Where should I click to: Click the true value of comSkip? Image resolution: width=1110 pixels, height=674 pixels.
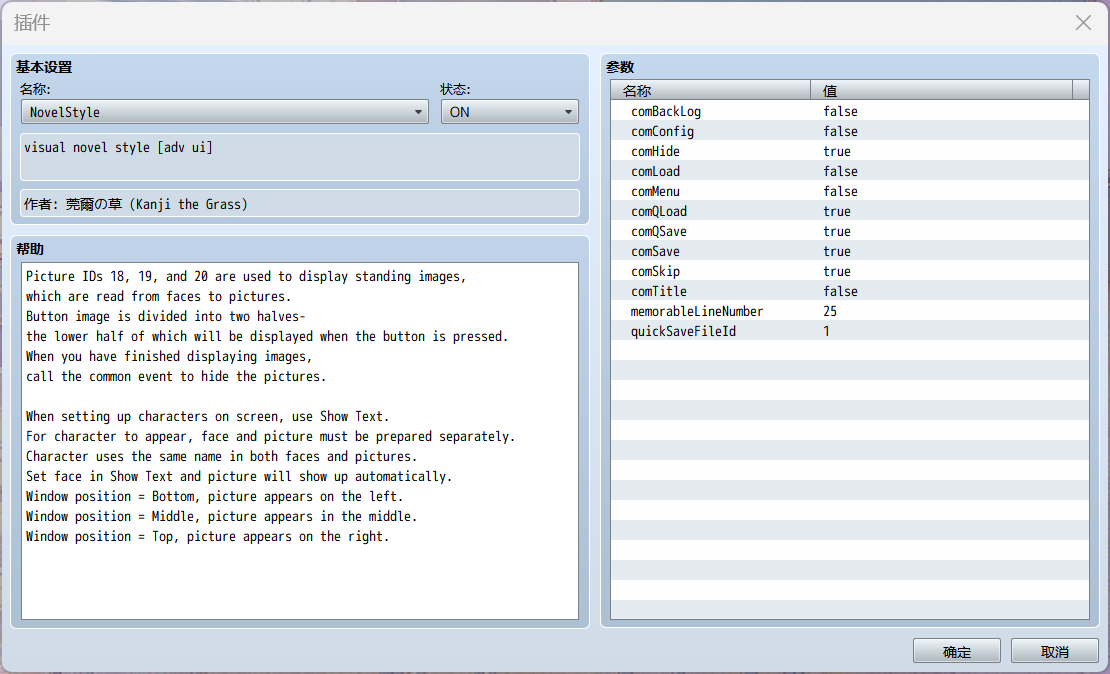(x=837, y=271)
